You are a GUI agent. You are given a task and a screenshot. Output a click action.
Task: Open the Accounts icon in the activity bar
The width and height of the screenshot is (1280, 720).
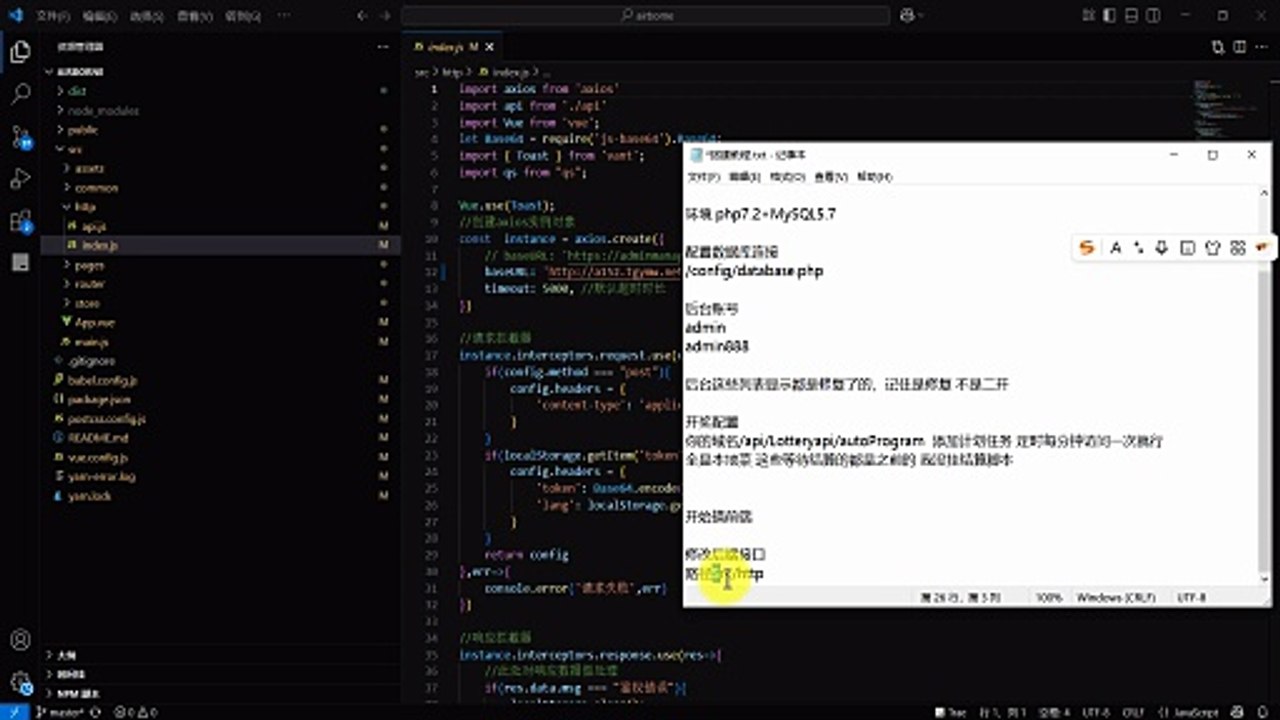[20, 640]
